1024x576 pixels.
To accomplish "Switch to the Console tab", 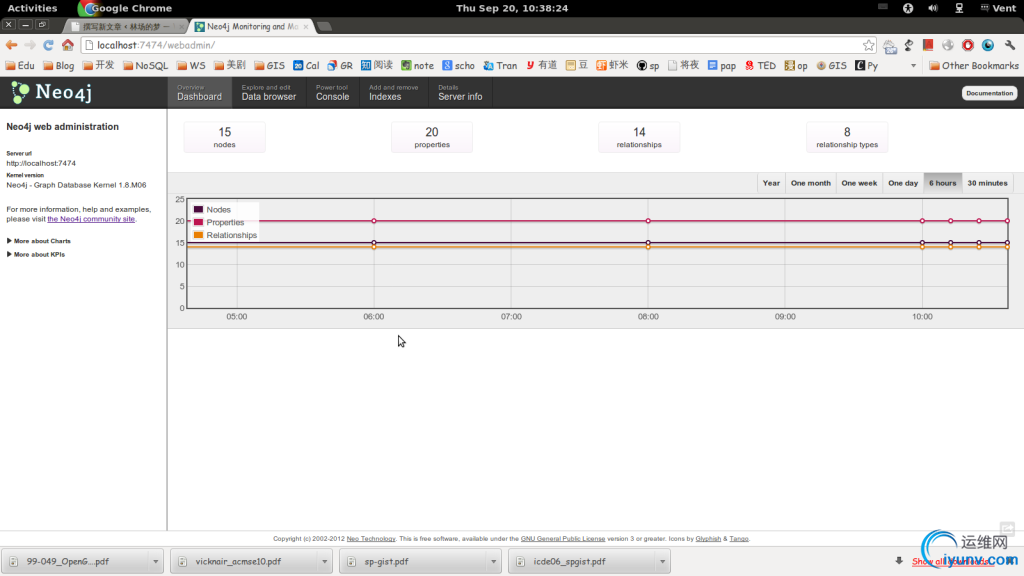I will click(332, 93).
